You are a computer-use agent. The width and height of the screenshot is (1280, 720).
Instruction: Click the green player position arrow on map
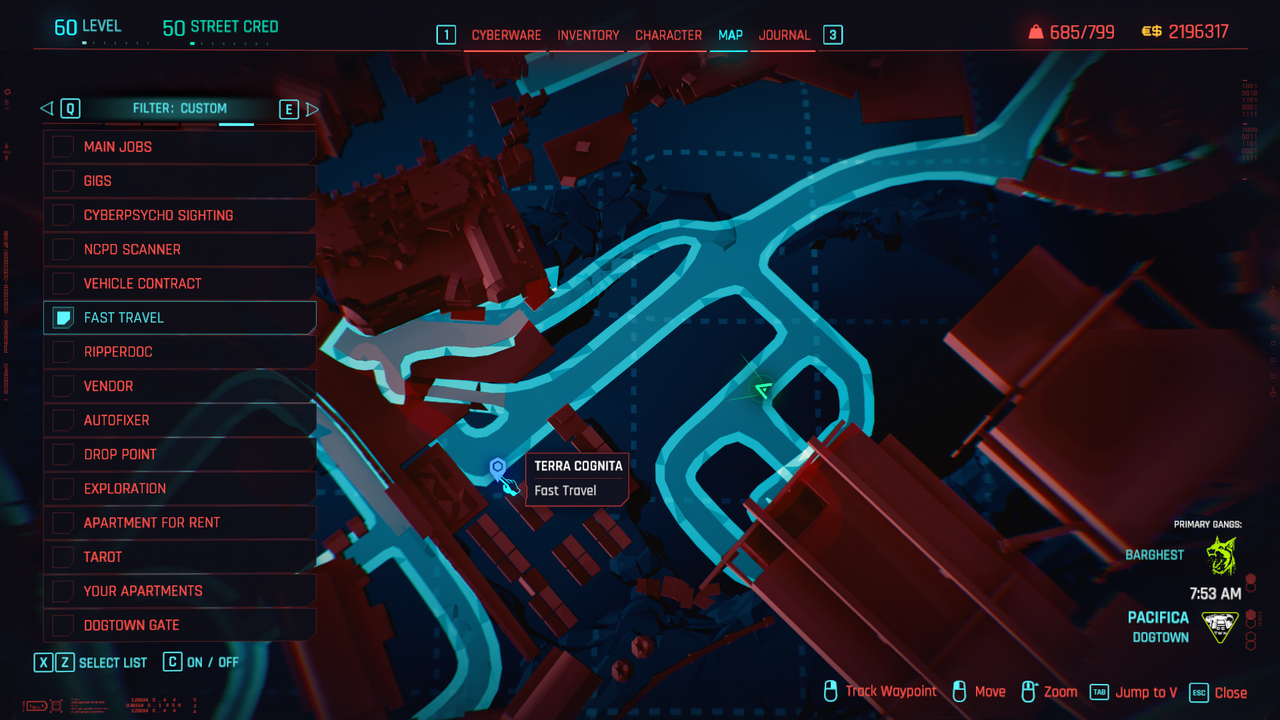pos(763,390)
